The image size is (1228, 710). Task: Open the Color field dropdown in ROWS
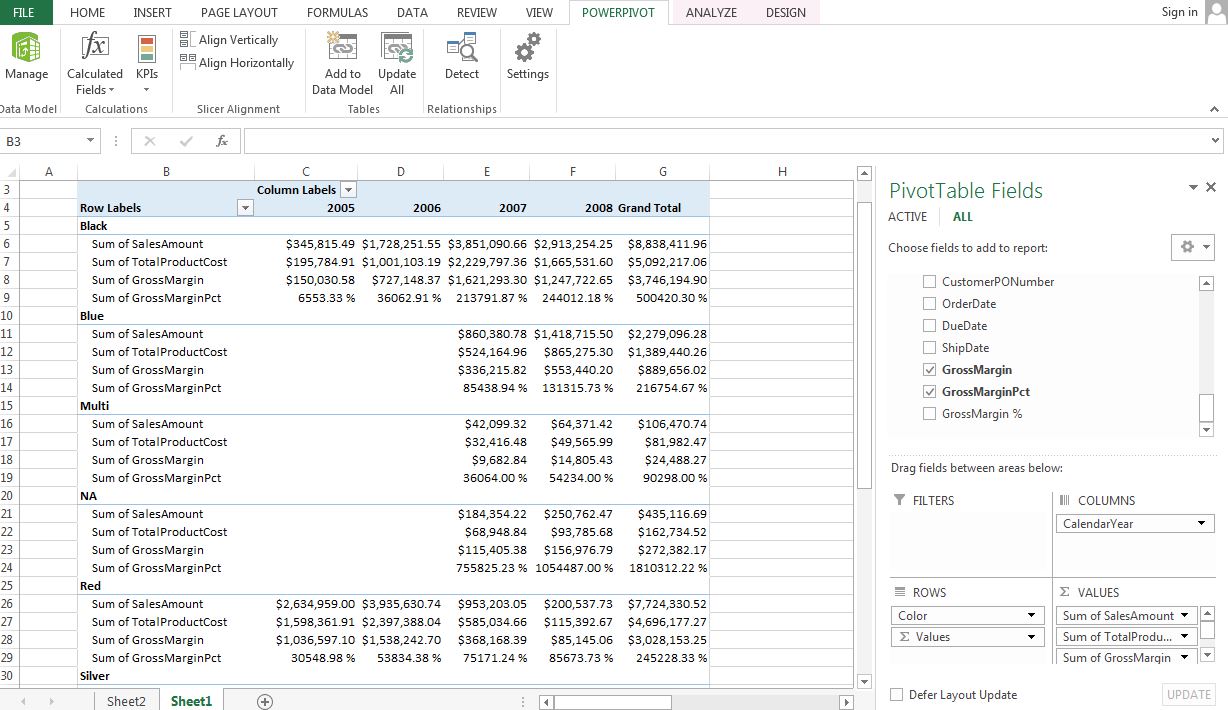coord(1032,615)
